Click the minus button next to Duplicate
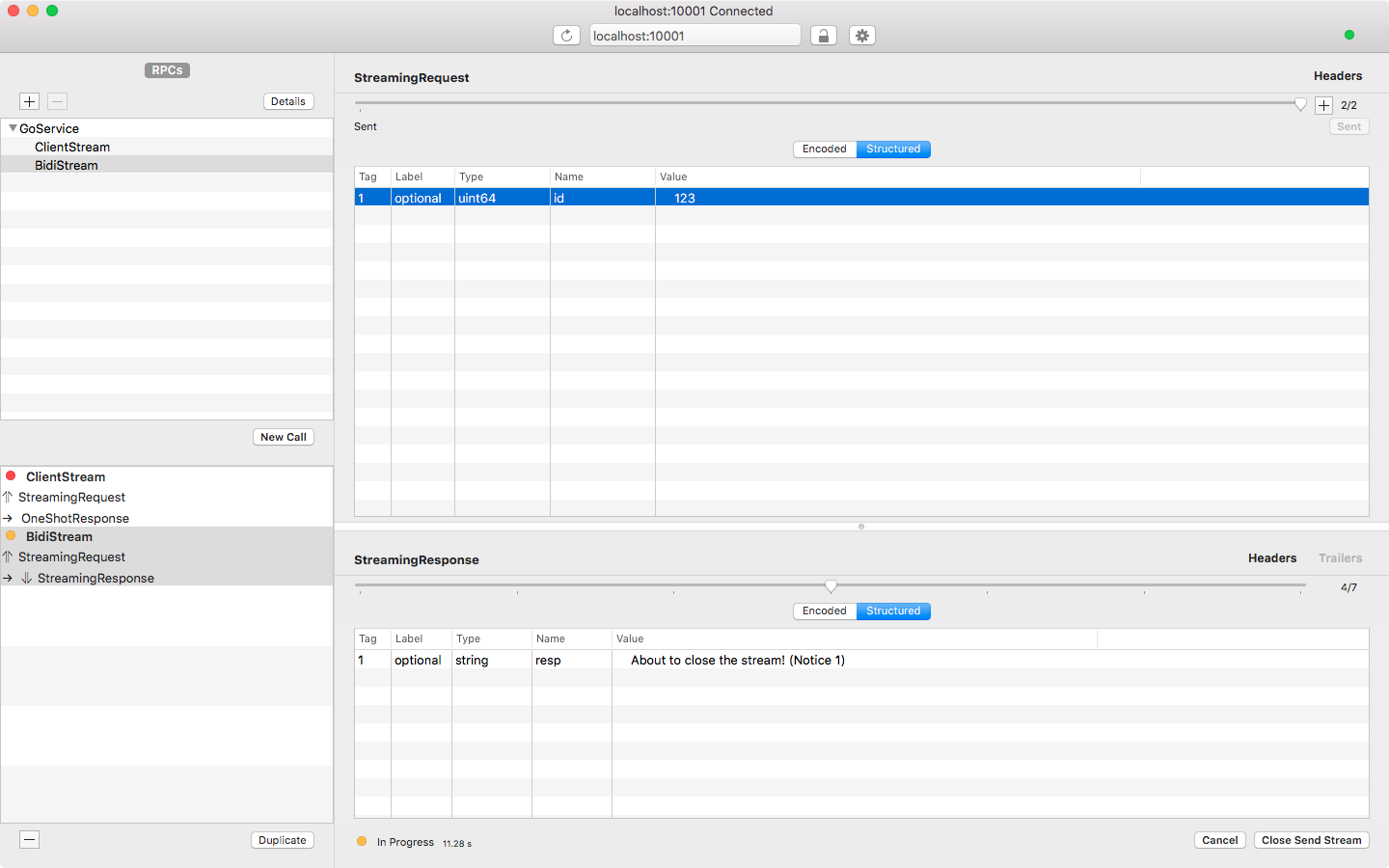 (30, 840)
